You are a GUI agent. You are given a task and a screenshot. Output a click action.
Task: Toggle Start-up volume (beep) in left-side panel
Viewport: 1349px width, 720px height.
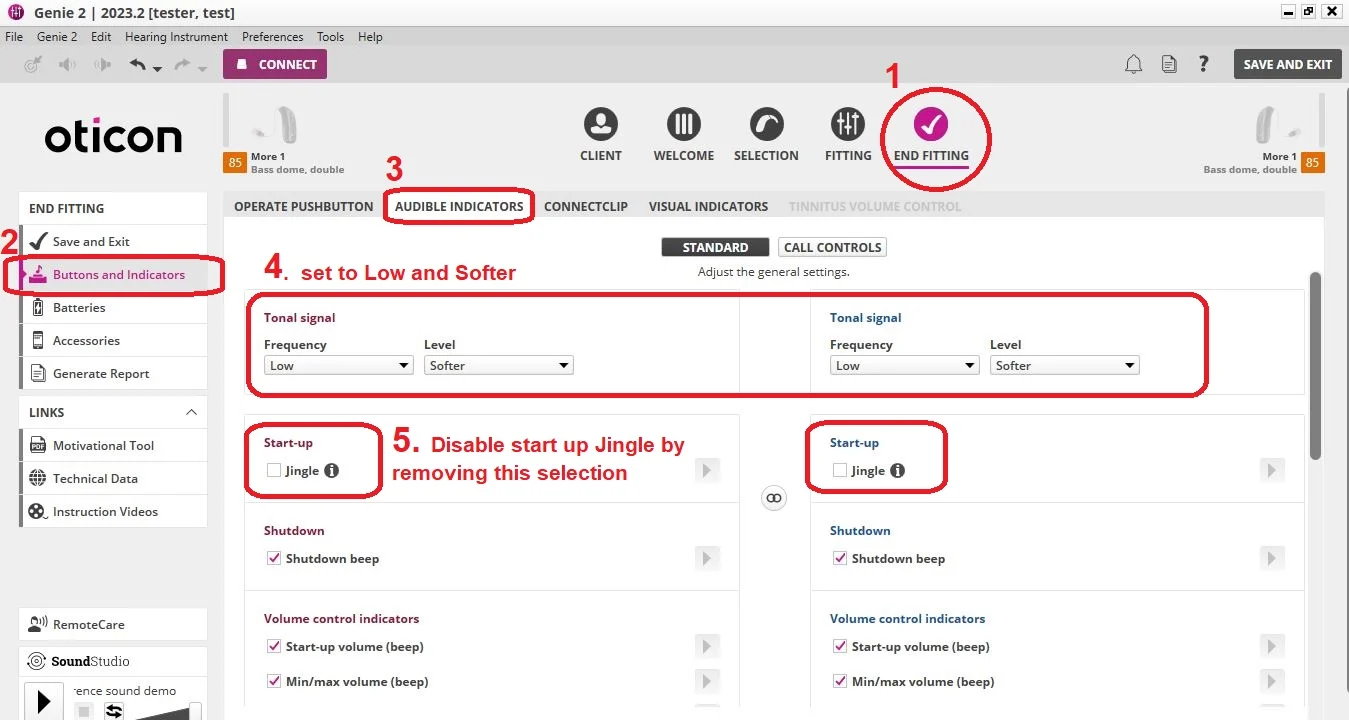coord(274,646)
